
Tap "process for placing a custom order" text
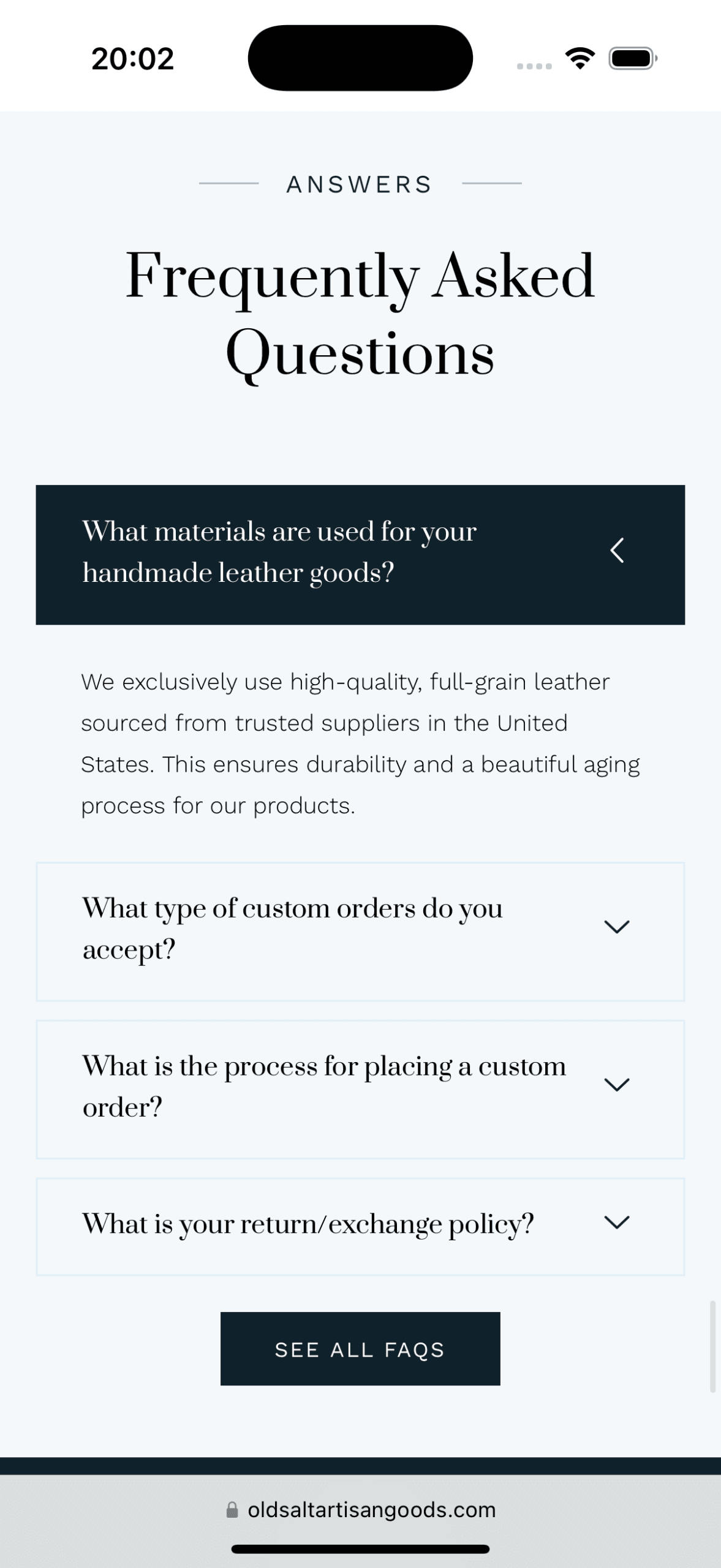click(x=324, y=1087)
